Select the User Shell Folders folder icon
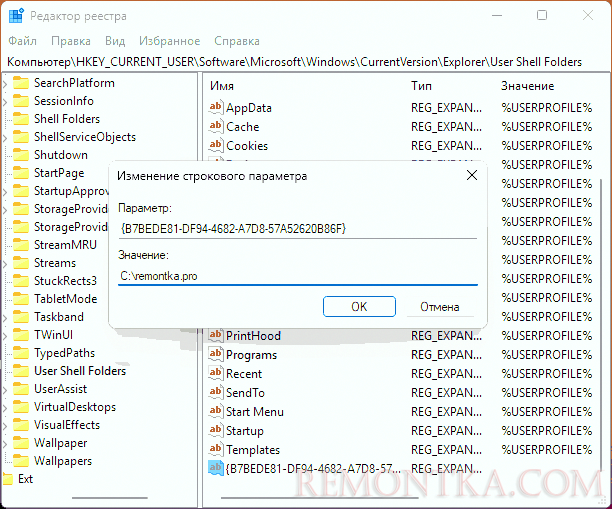 point(21,371)
